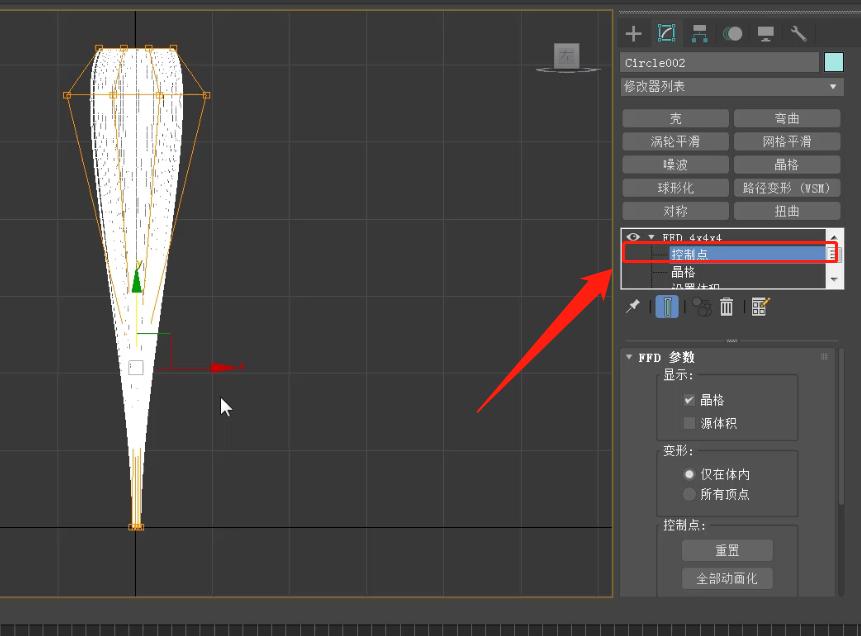The width and height of the screenshot is (861, 636).
Task: Click the 重置 button
Action: 727,551
